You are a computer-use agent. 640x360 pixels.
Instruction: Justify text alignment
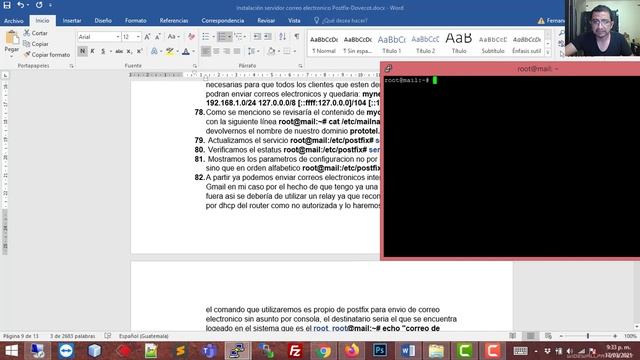tap(237, 51)
